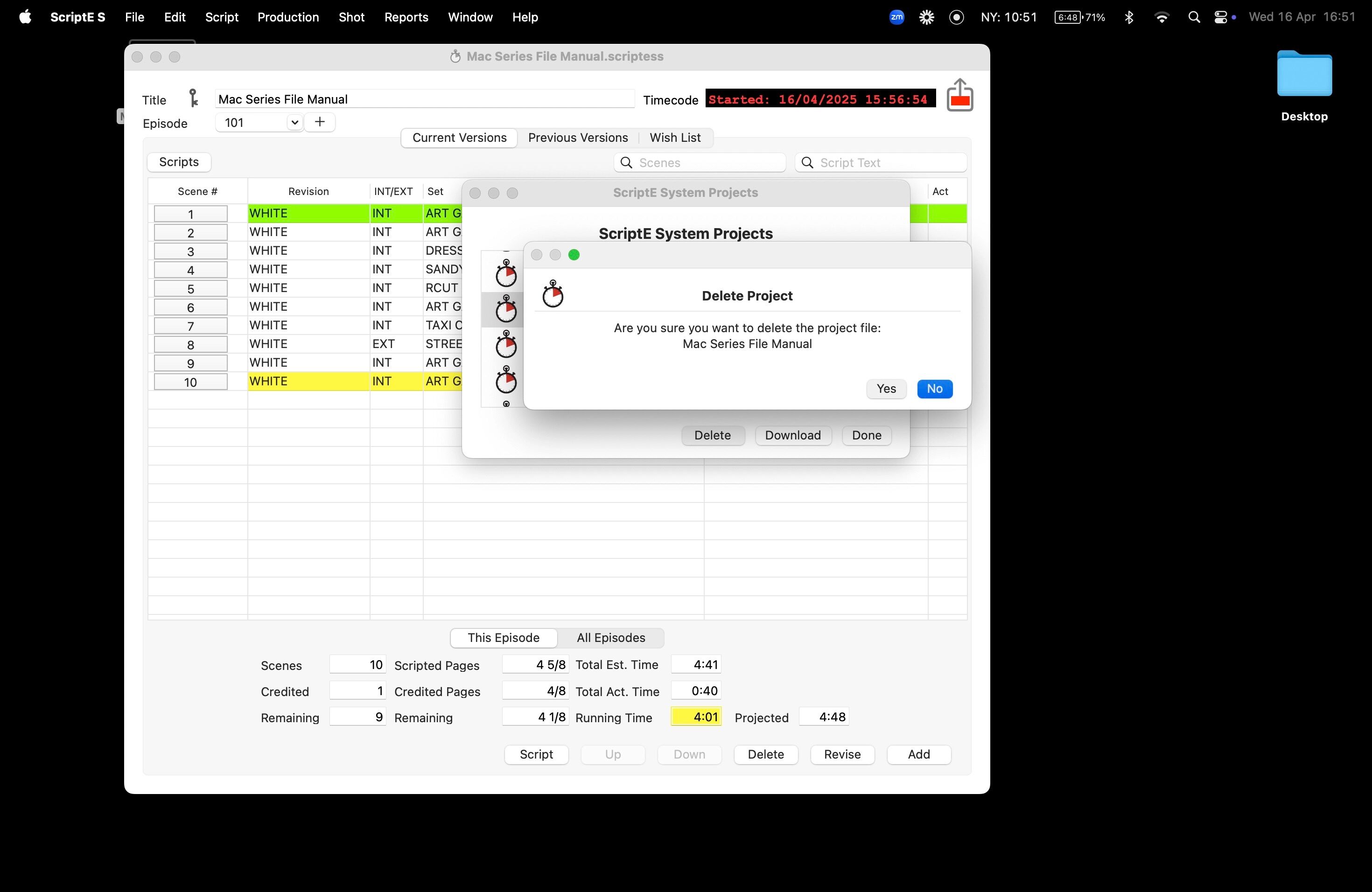Switch to All Episodes view
This screenshot has width=1372, height=892.
pyautogui.click(x=610, y=637)
